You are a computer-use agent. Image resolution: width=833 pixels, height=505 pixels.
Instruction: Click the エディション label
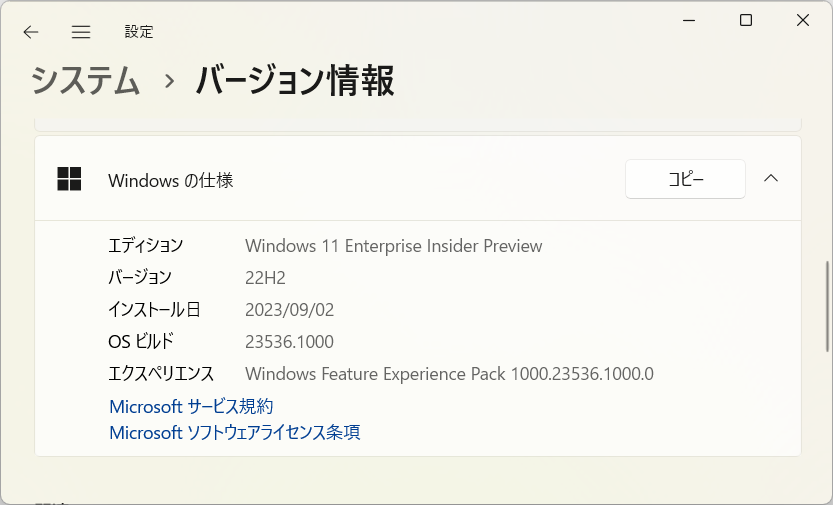pyautogui.click(x=146, y=245)
